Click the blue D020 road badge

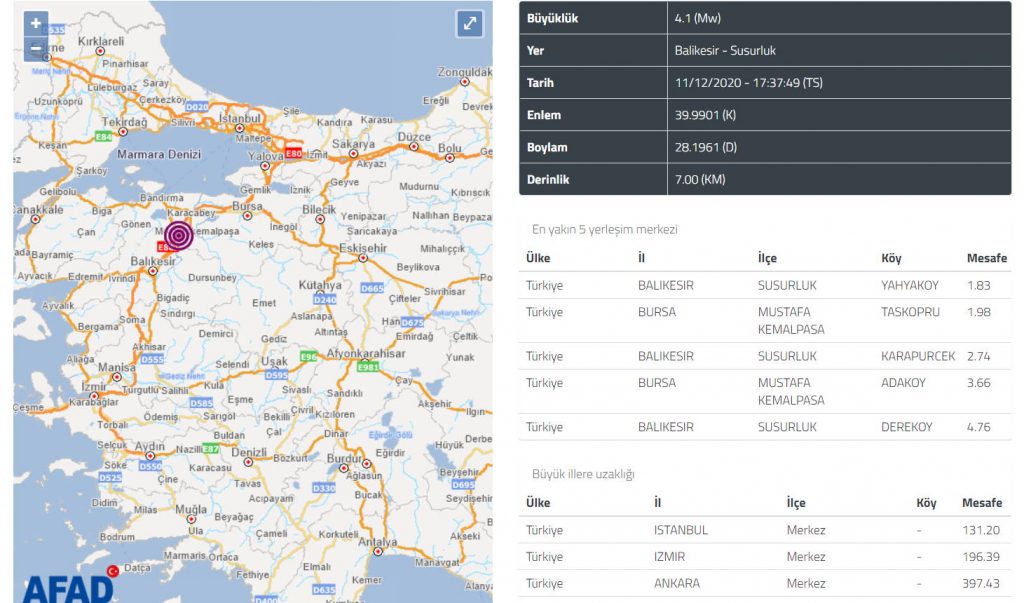197,106
